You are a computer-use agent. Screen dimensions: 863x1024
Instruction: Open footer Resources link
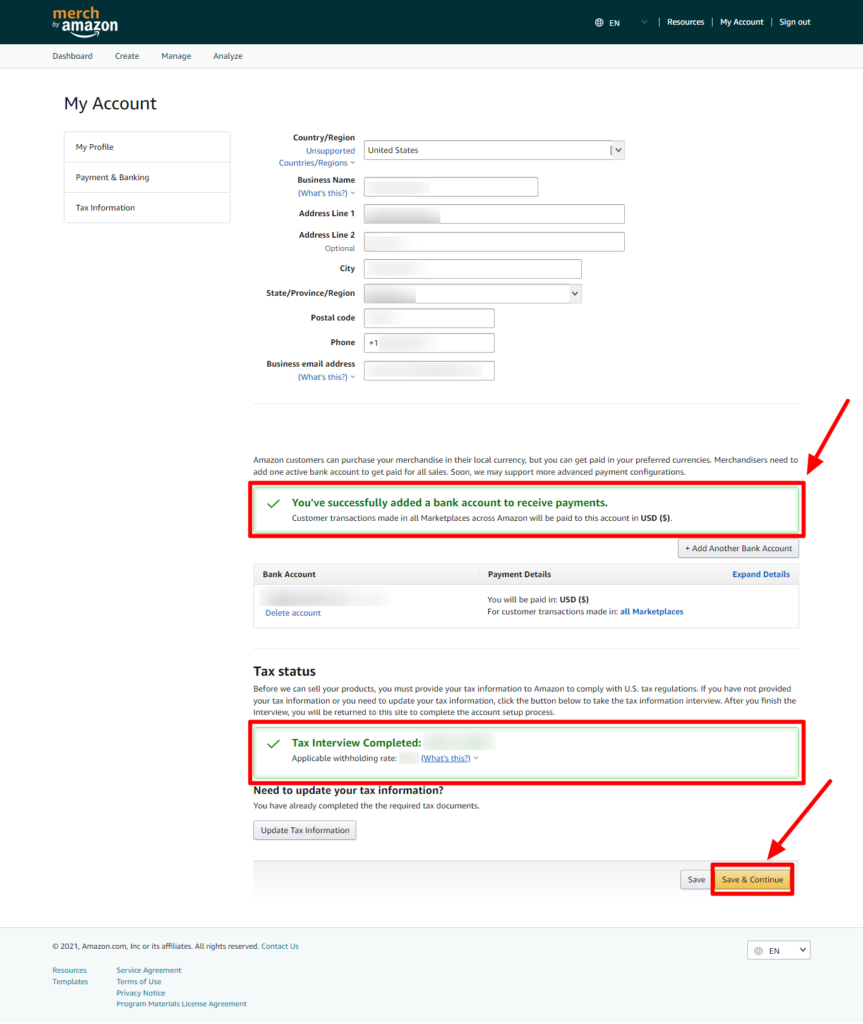pos(69,971)
